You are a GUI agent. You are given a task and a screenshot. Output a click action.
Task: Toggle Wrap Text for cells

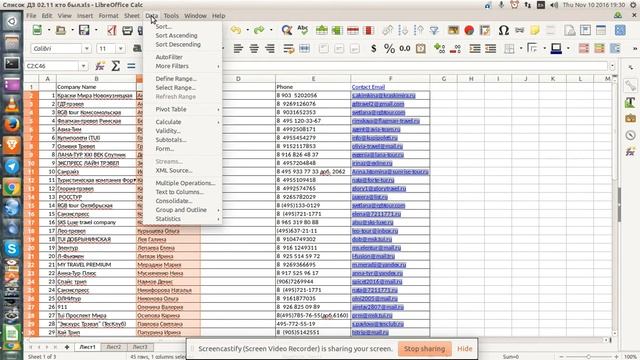[289, 49]
